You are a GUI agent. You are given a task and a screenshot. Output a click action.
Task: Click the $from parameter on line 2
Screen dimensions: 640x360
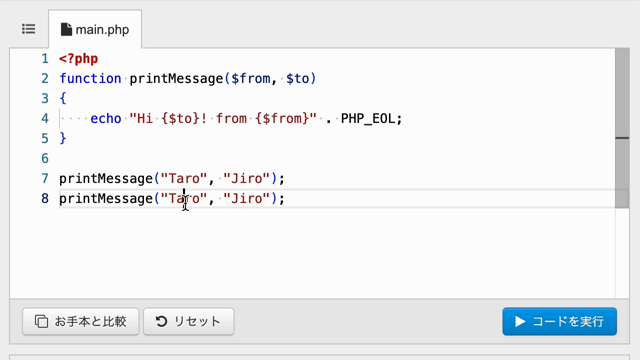251,78
